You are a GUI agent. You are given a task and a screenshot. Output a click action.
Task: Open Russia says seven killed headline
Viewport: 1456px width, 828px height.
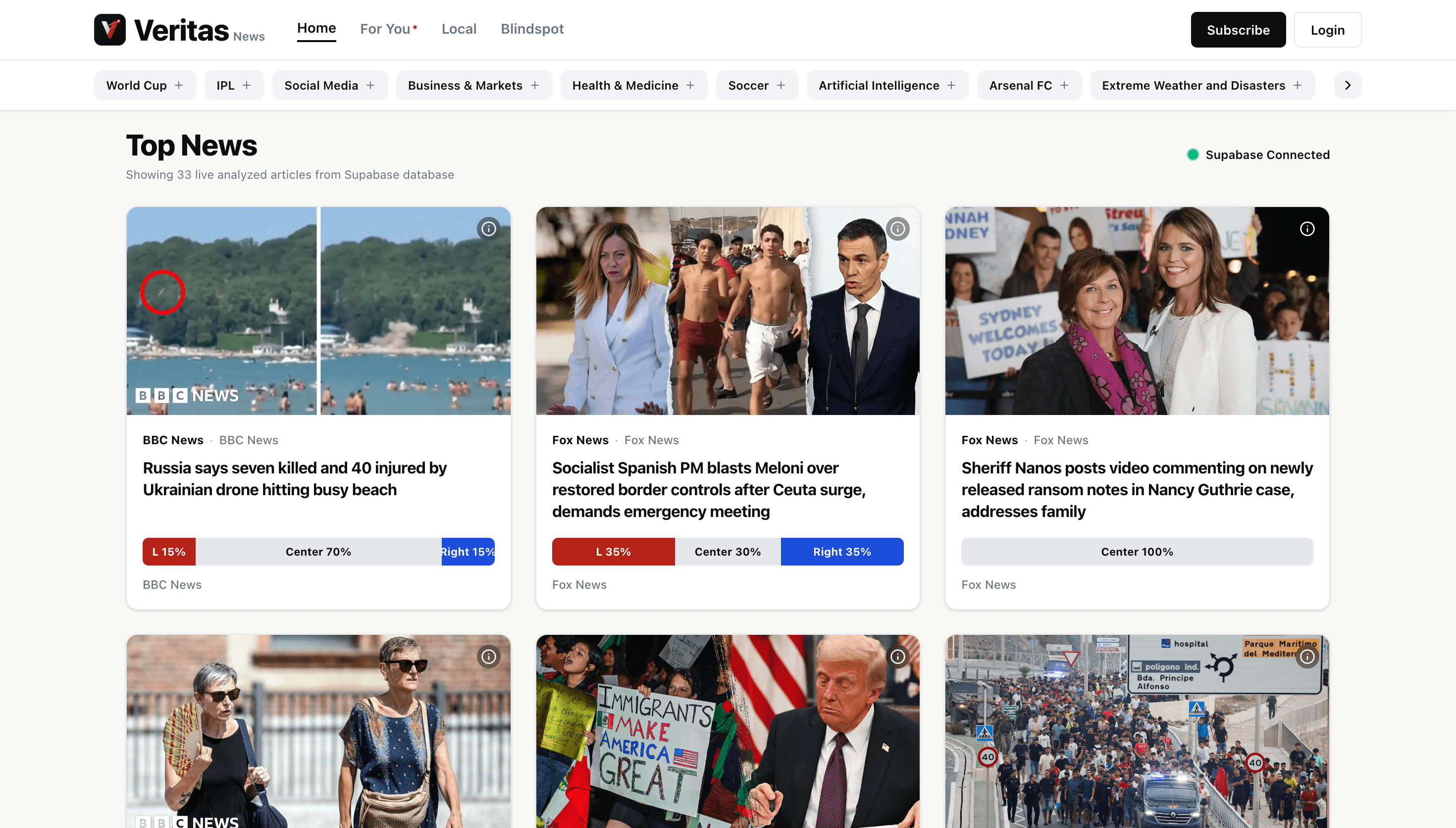tap(295, 479)
